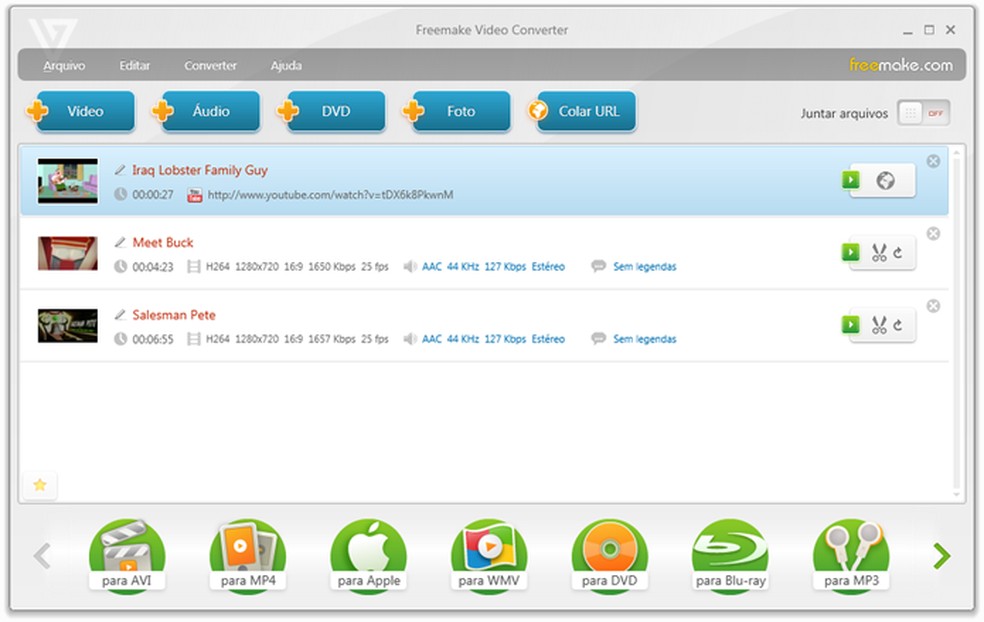This screenshot has width=984, height=622.
Task: Select the 'para WMV' format icon
Action: tap(488, 547)
